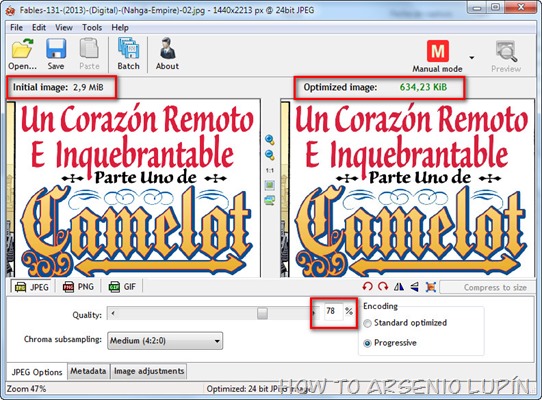Click the Preview toolbar icon
This screenshot has height=400, width=542.
506,56
